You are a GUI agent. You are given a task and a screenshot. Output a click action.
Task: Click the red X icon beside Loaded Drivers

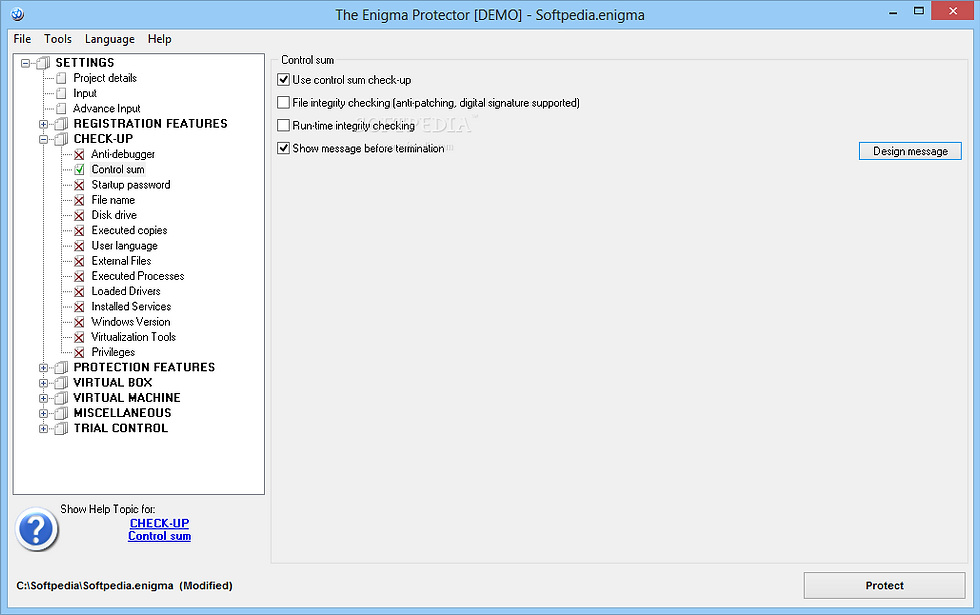coord(79,291)
